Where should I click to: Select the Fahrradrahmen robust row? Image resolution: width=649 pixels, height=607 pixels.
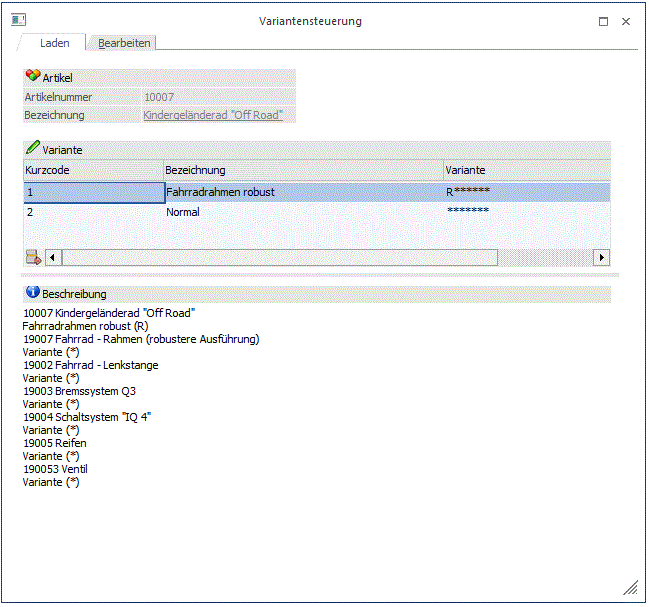click(x=303, y=192)
